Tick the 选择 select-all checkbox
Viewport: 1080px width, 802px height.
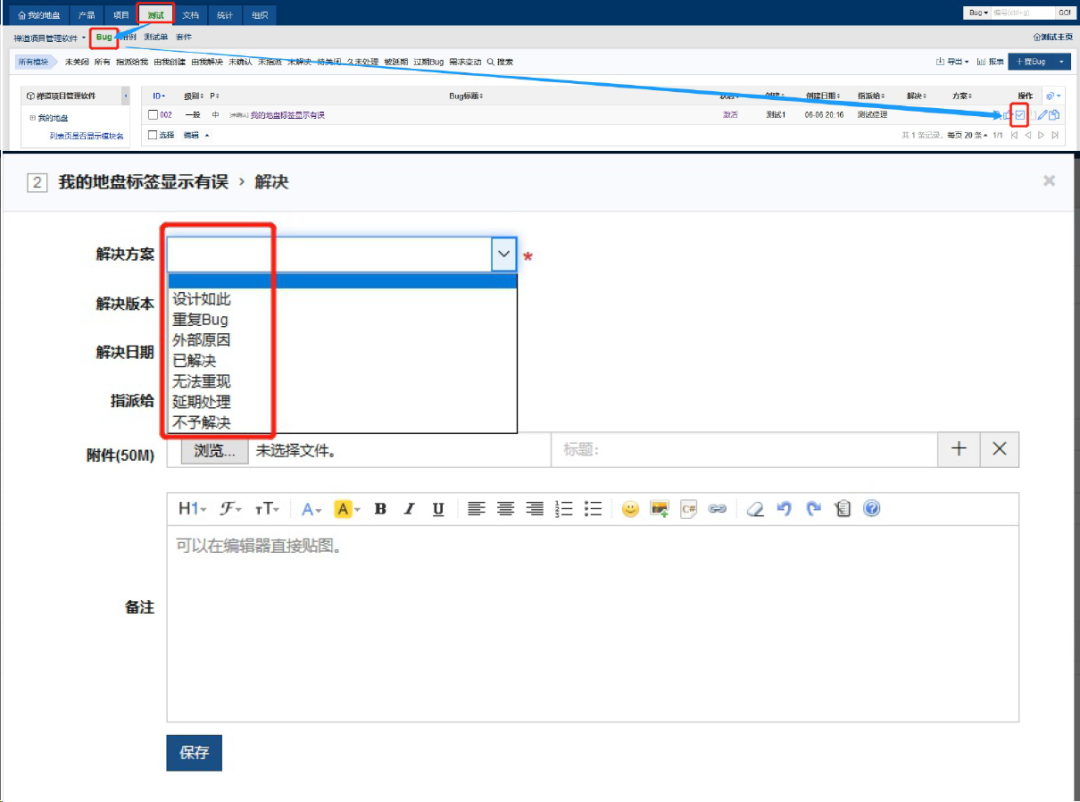pyautogui.click(x=153, y=136)
